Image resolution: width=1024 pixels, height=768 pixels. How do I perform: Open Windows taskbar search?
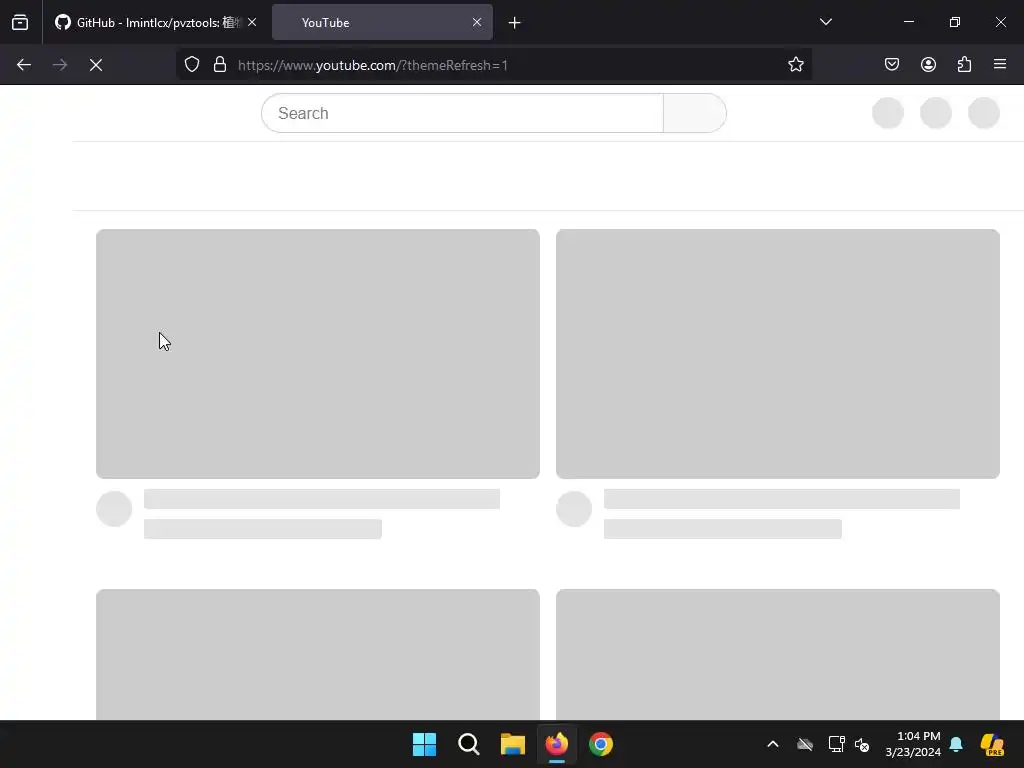[469, 744]
